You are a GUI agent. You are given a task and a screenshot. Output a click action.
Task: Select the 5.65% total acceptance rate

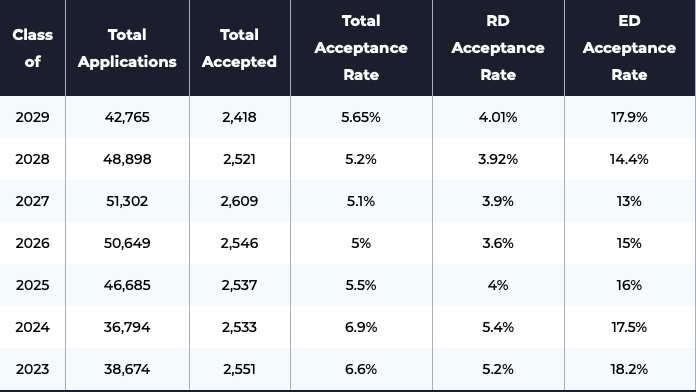point(361,117)
